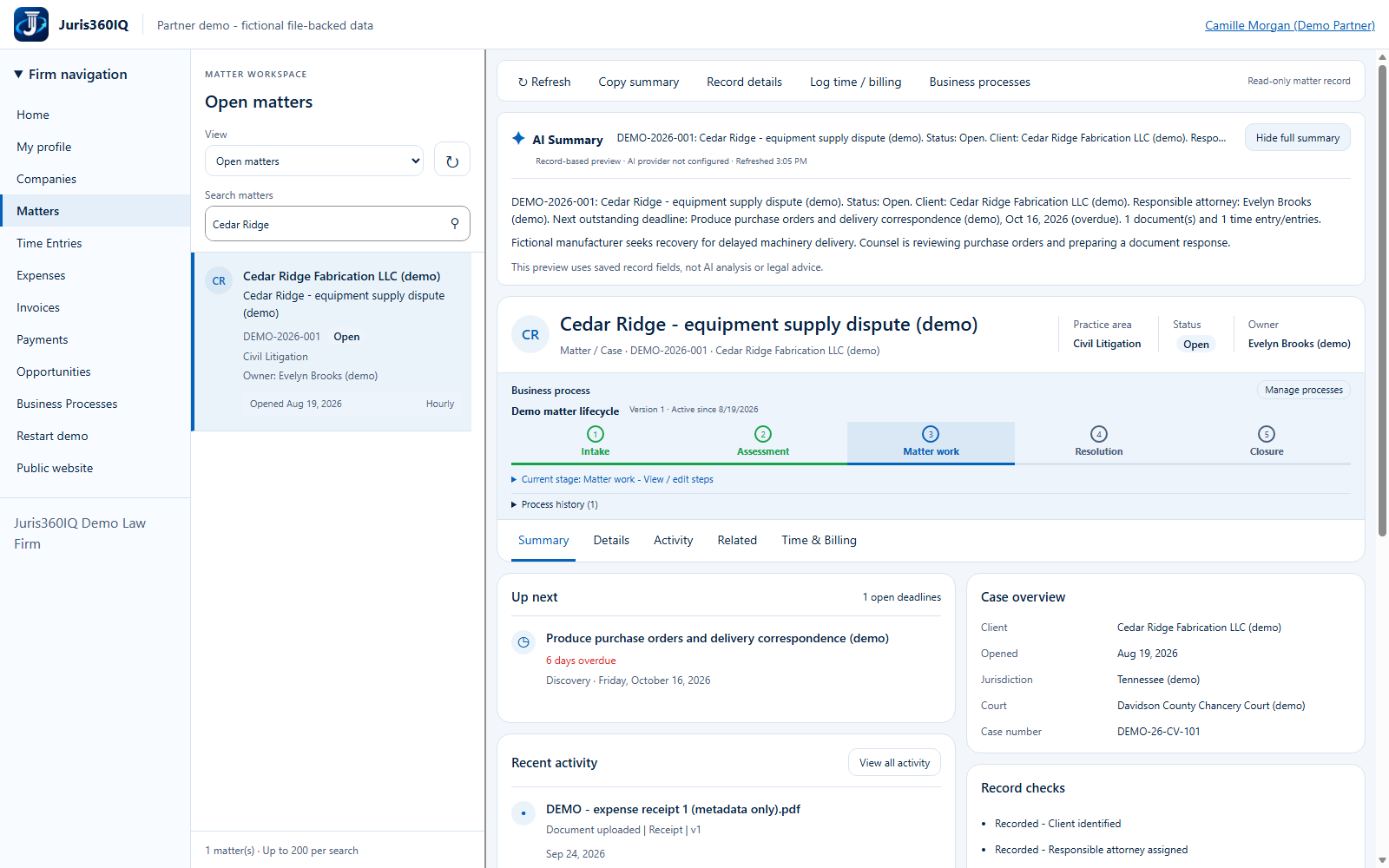
Task: Open the Open matters view dropdown
Action: point(314,161)
